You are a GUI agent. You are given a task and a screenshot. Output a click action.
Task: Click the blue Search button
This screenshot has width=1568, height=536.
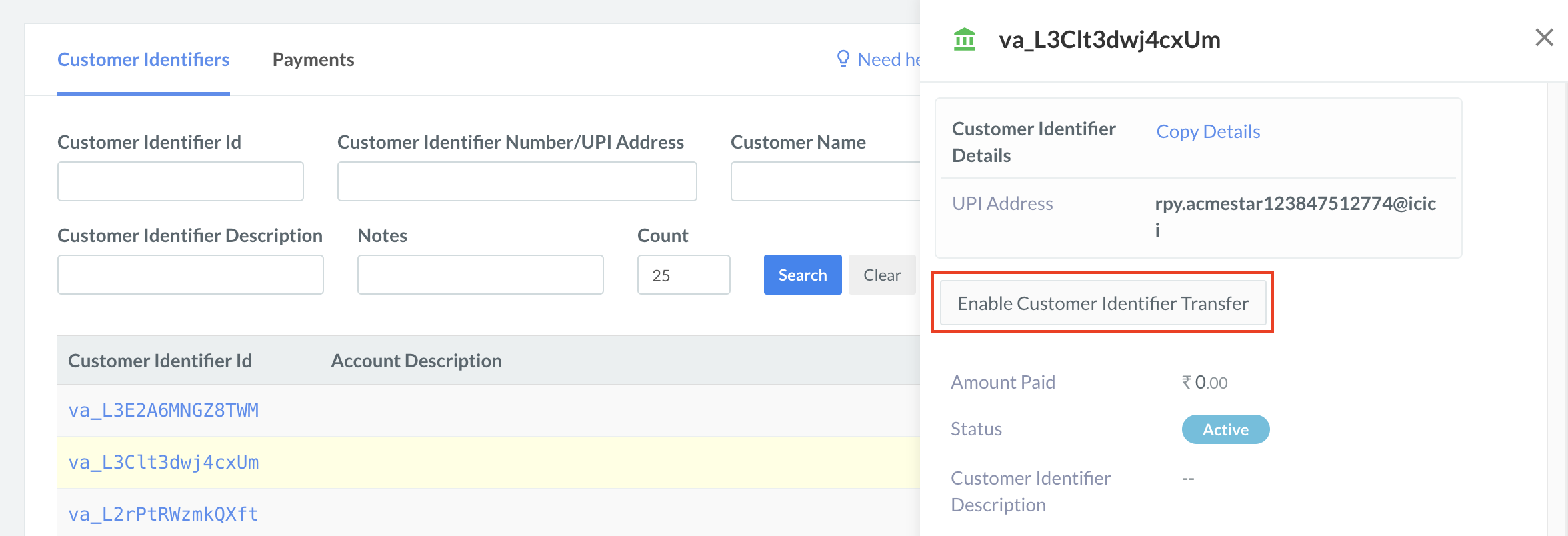pyautogui.click(x=803, y=275)
